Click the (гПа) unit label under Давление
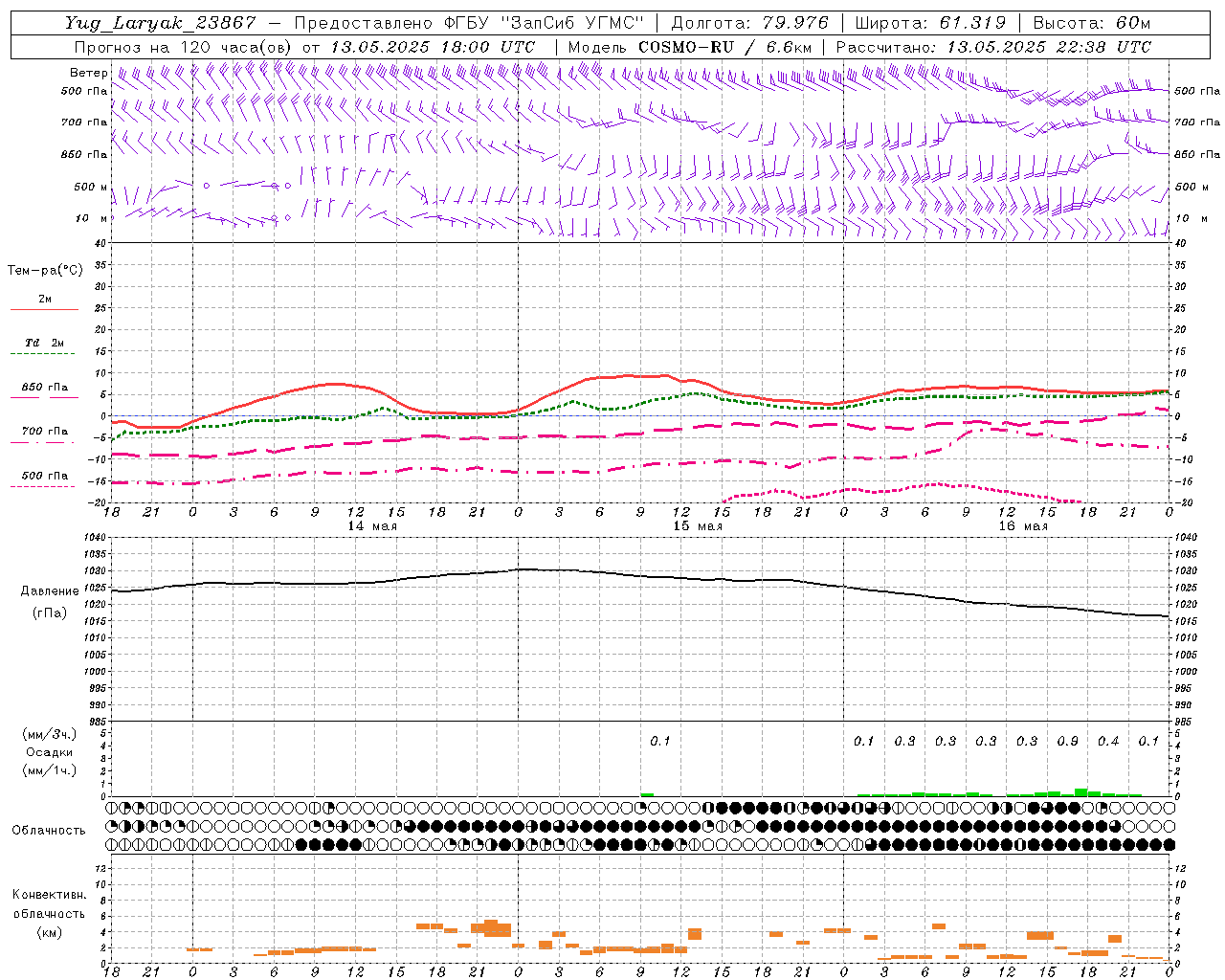Viewport: 1225px width, 980px height. [x=50, y=613]
